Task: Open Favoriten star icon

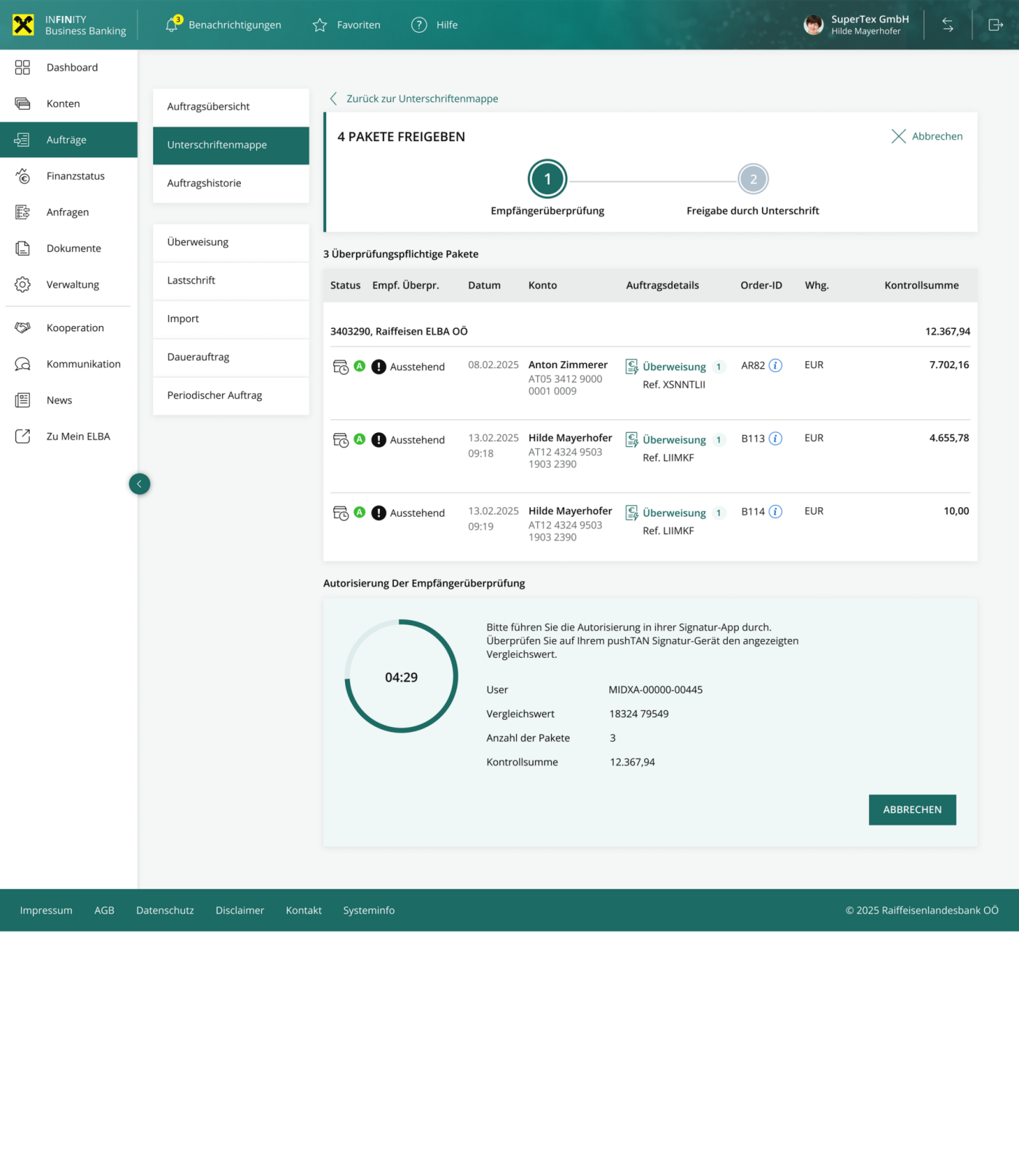Action: 320,25
